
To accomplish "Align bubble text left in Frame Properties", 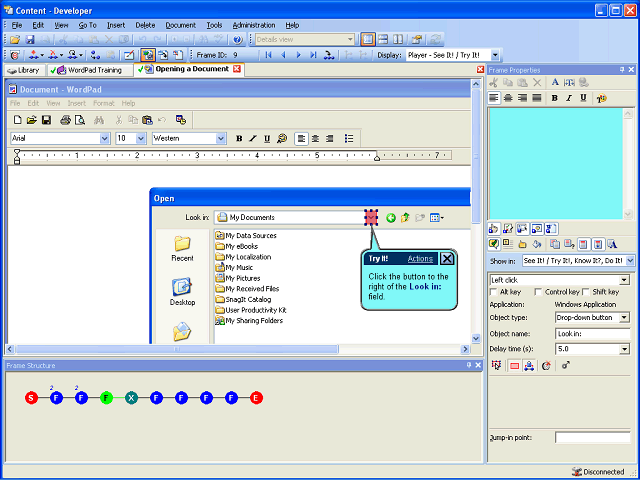I will point(494,98).
